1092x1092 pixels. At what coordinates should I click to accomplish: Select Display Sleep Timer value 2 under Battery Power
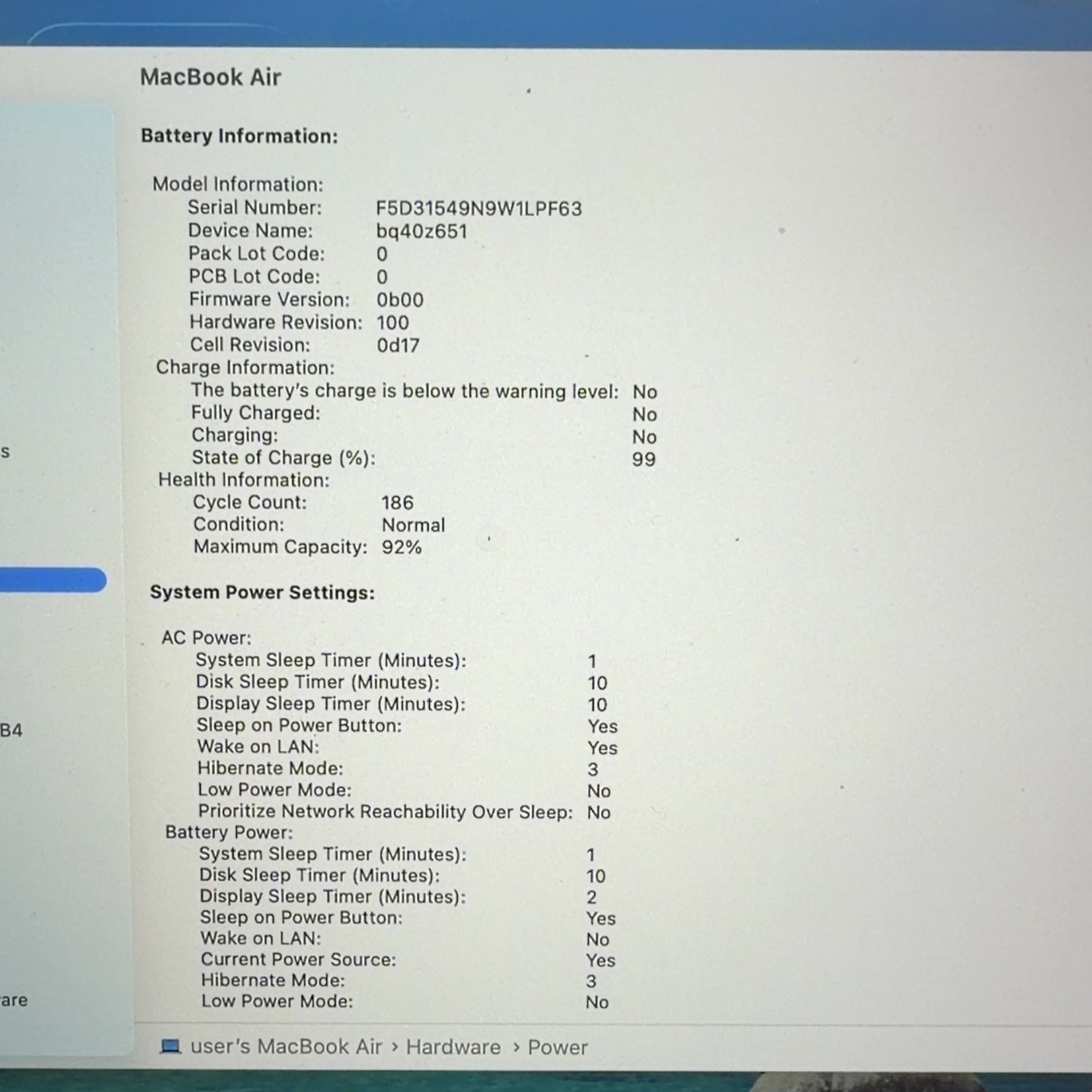point(591,898)
